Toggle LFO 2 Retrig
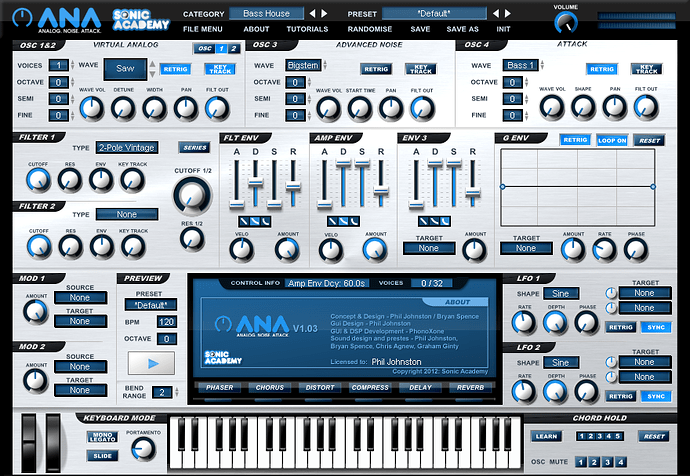 [620, 396]
